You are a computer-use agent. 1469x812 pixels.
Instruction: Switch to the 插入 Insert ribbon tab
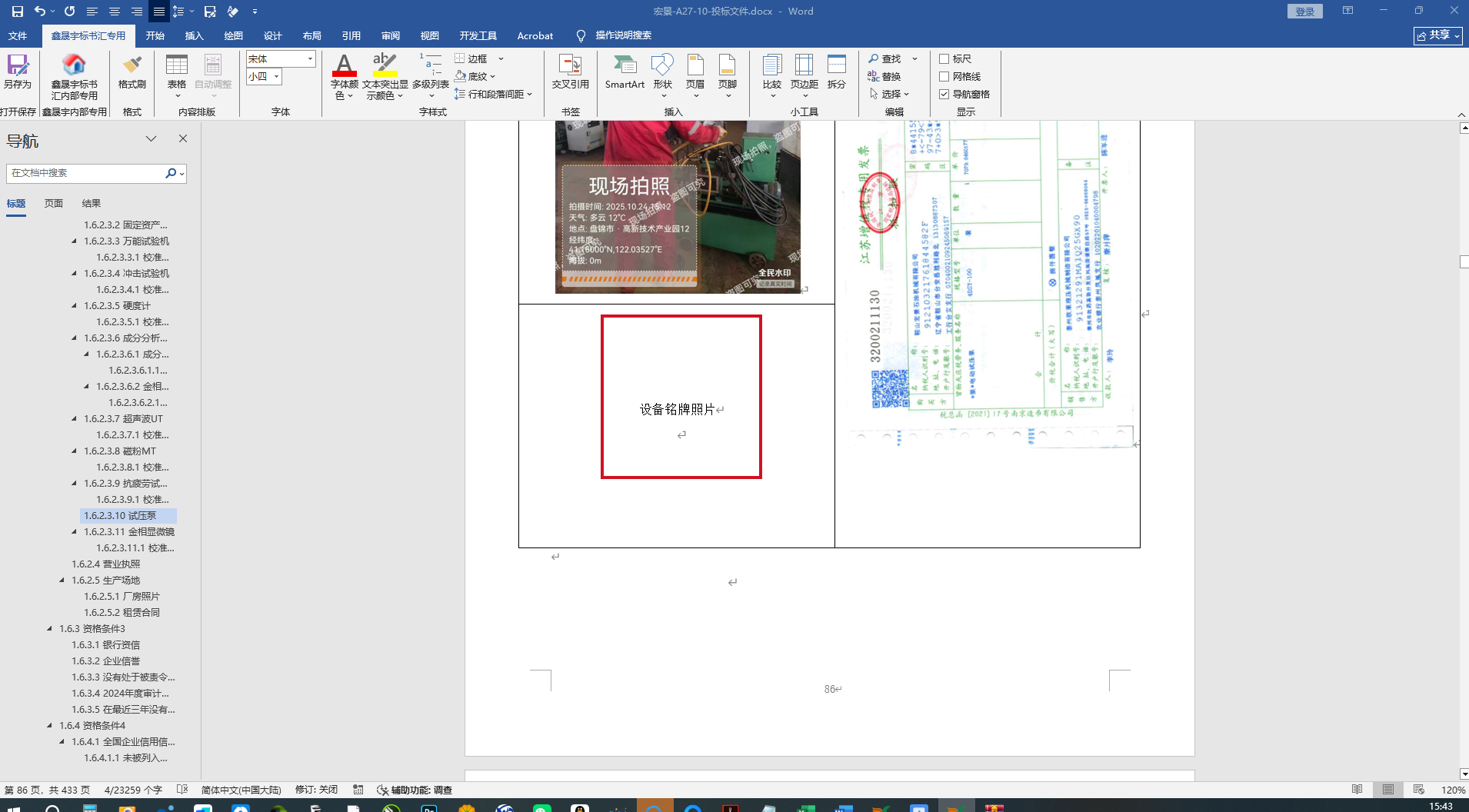195,35
